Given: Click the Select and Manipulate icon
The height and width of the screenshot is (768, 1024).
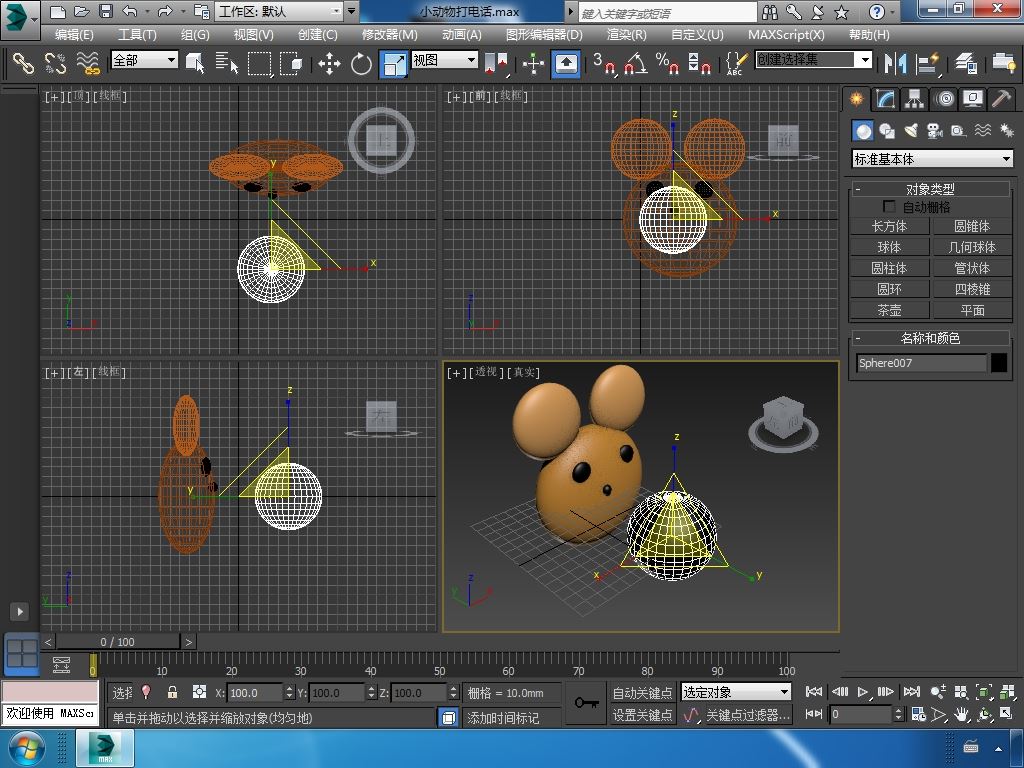Looking at the screenshot, I should coord(534,63).
